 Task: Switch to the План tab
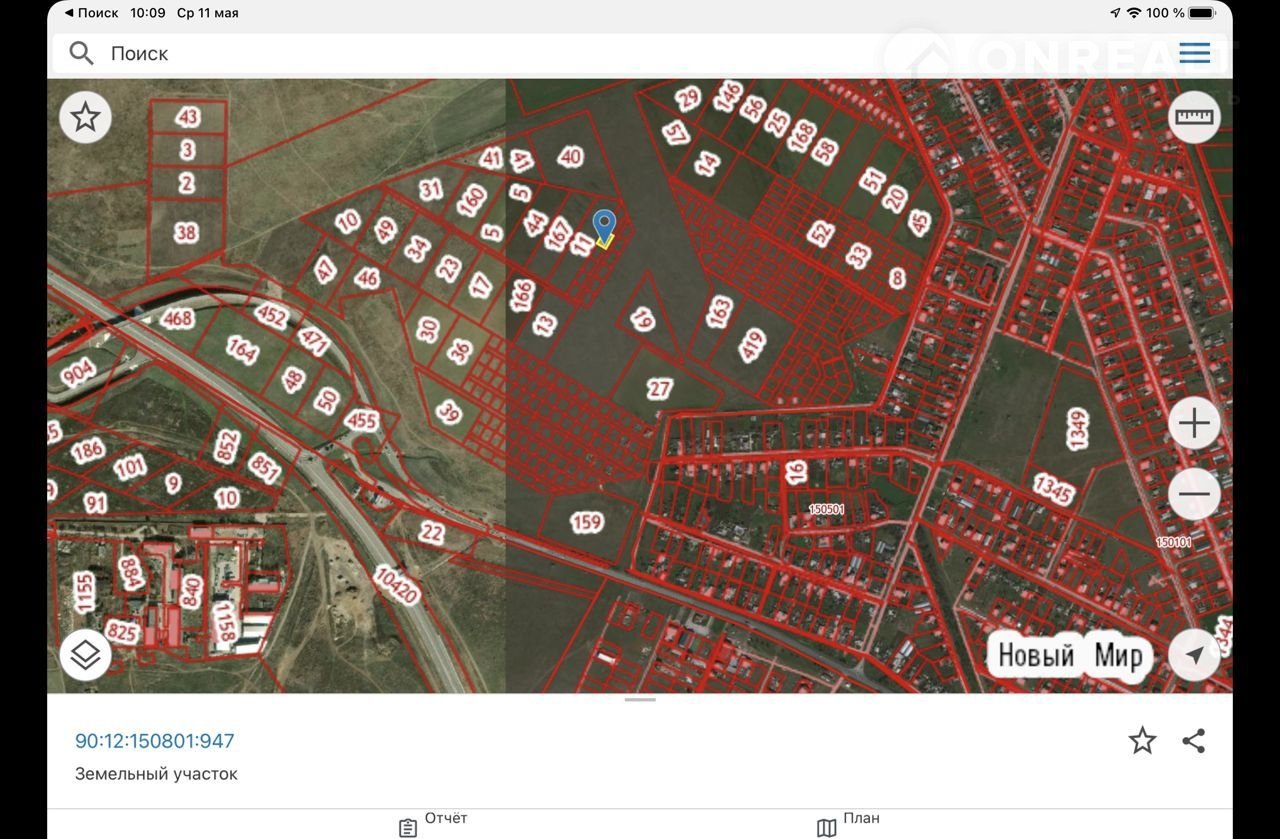click(848, 823)
